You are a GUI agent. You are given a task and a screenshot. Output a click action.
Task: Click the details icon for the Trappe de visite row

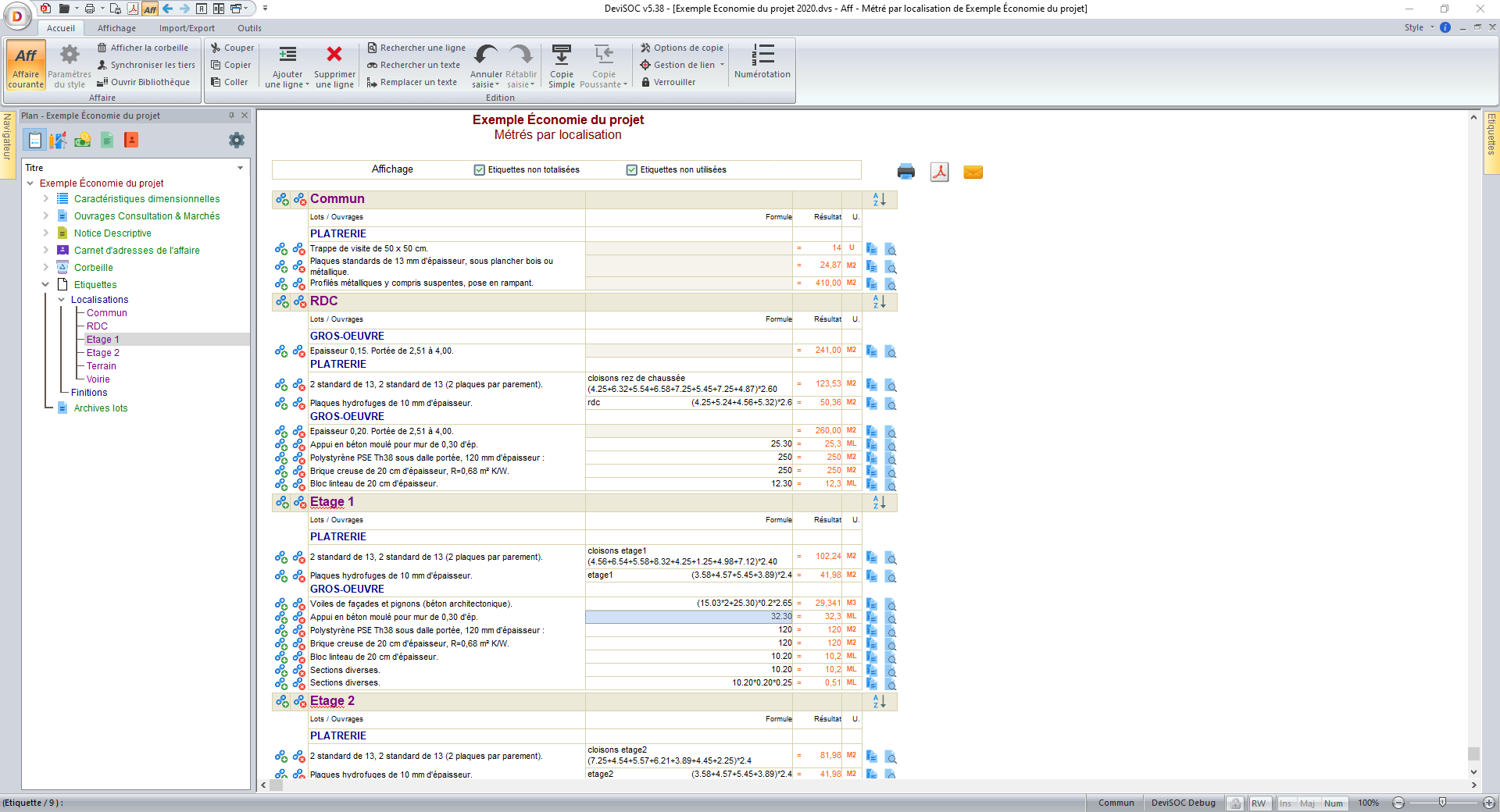point(890,249)
